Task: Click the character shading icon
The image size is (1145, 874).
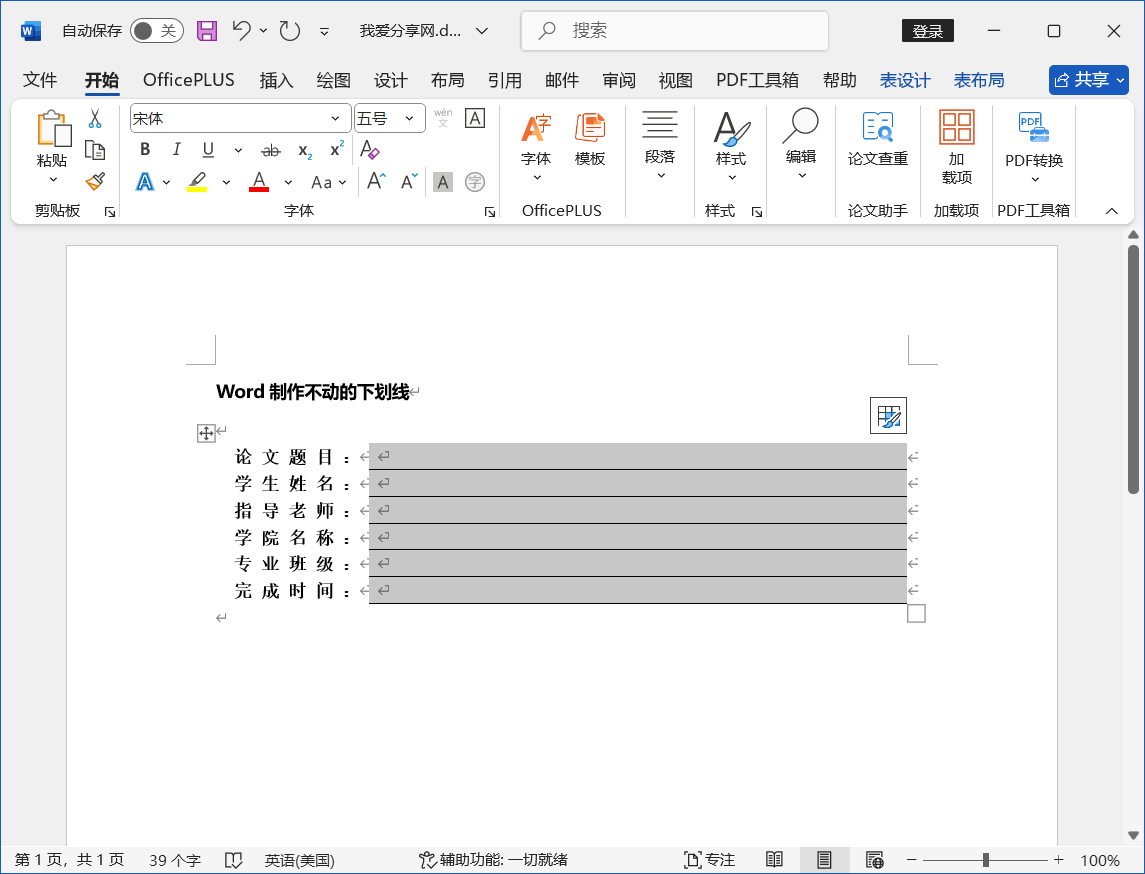Action: pyautogui.click(x=443, y=182)
